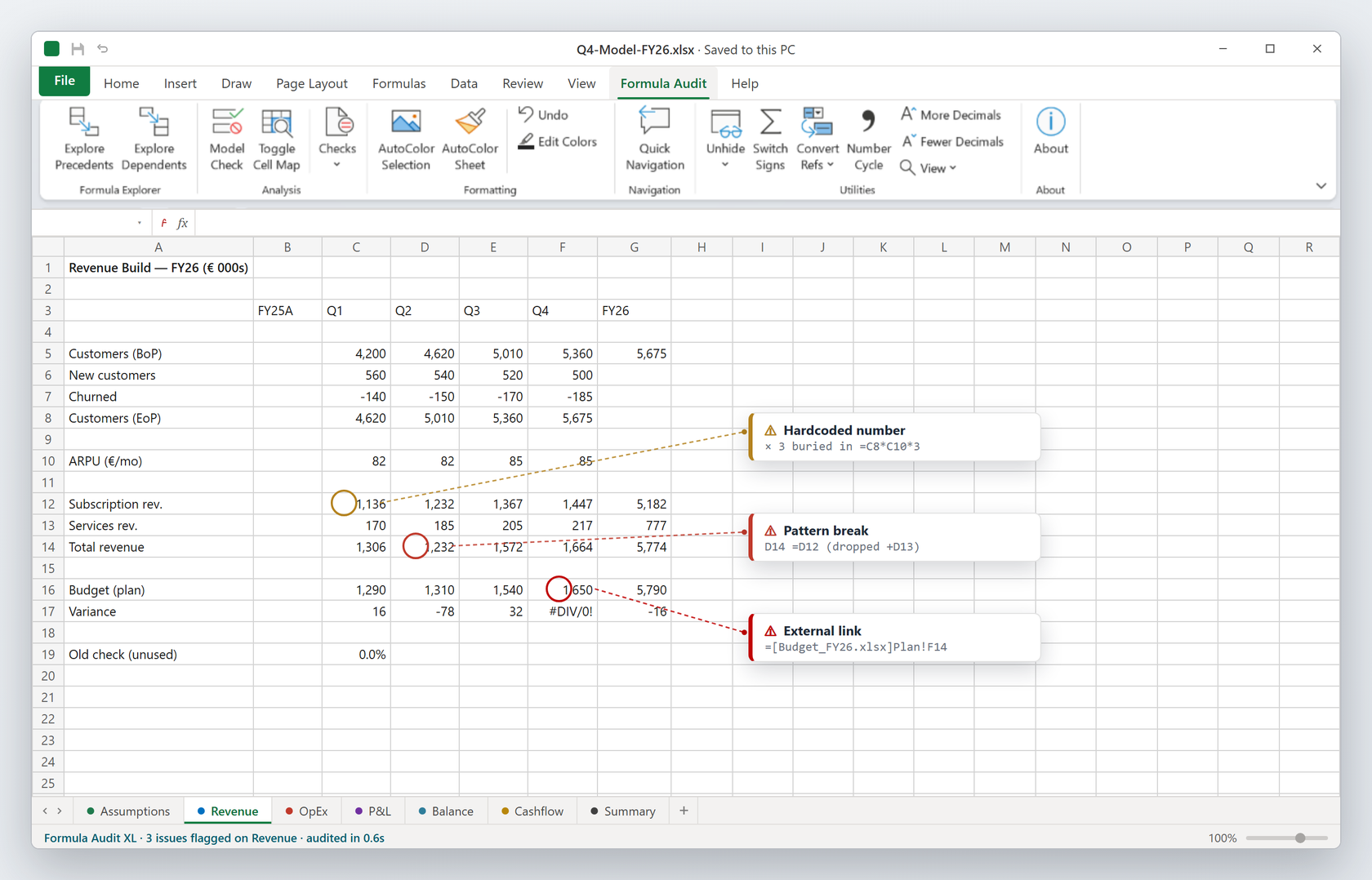This screenshot has height=880, width=1372.
Task: Click the Save icon in title bar
Action: (78, 49)
